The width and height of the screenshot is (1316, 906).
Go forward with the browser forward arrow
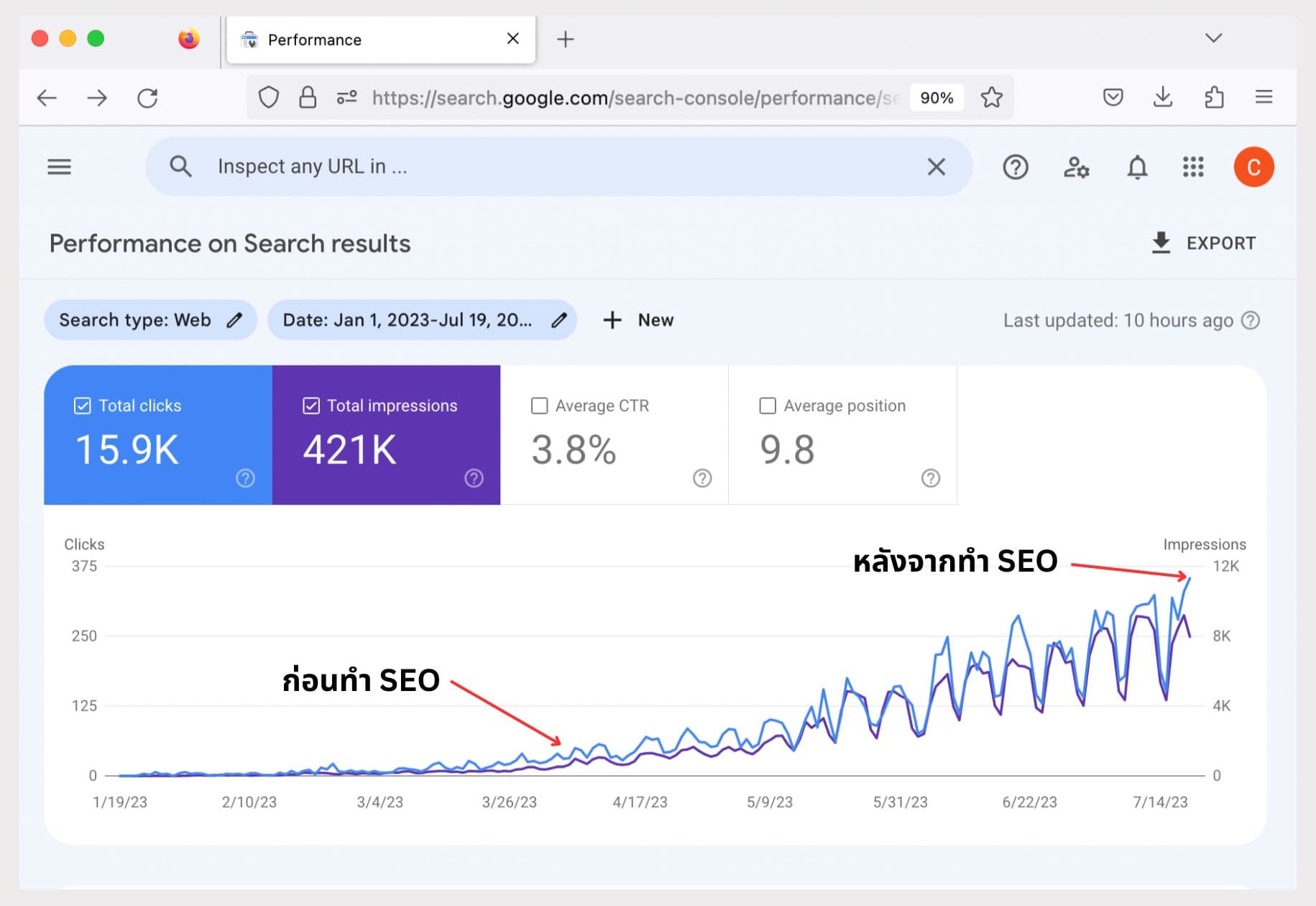(x=97, y=98)
